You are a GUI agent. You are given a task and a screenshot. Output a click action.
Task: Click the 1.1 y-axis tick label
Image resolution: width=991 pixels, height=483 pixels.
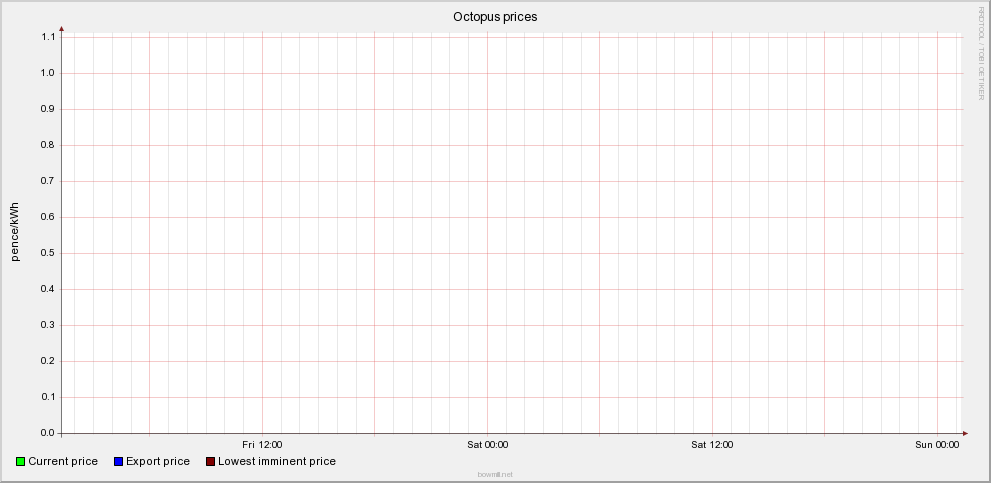click(x=47, y=37)
